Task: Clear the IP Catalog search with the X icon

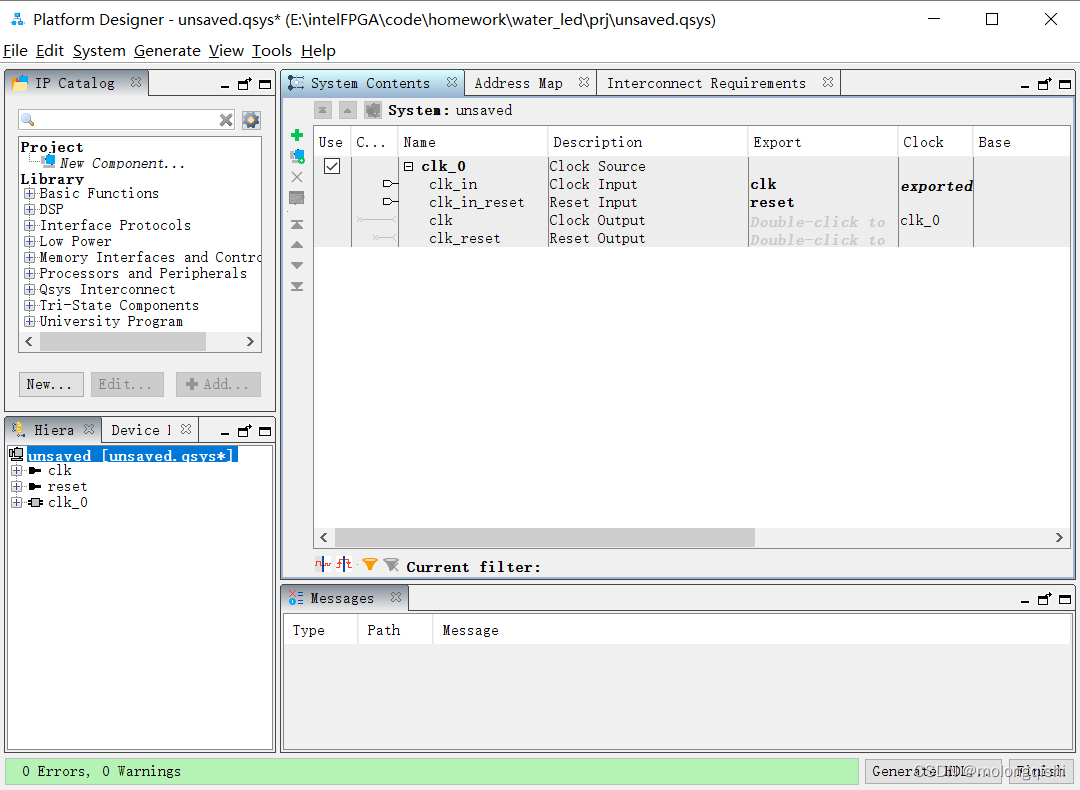Action: [226, 120]
